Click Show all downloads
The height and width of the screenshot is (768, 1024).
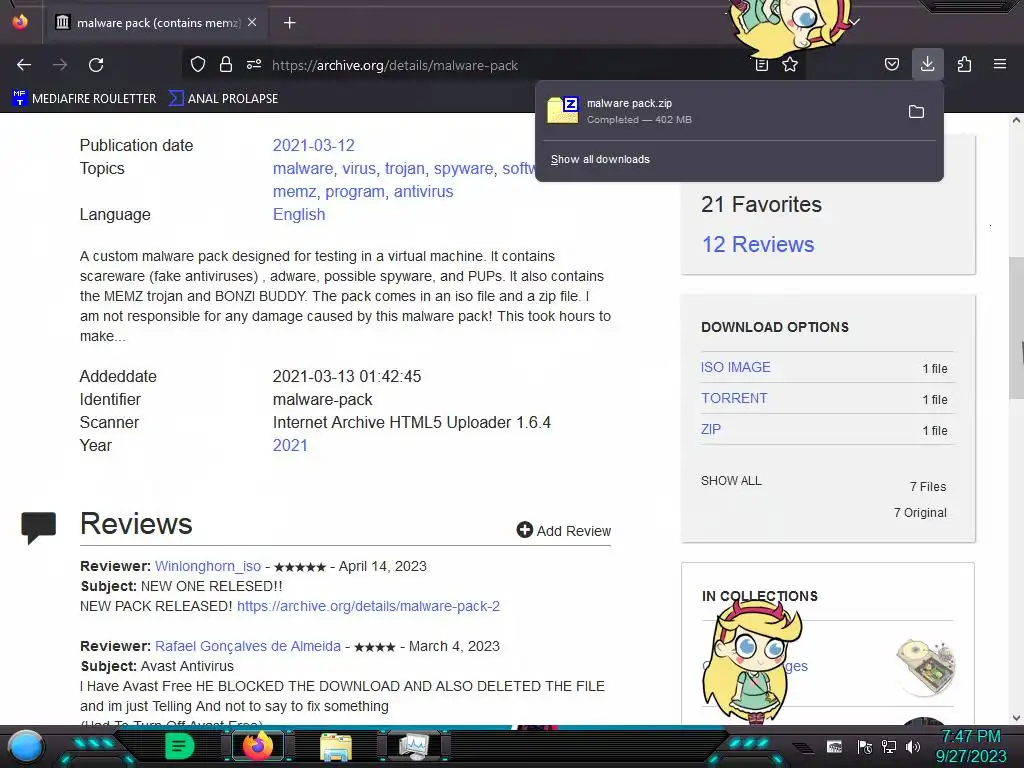[600, 159]
